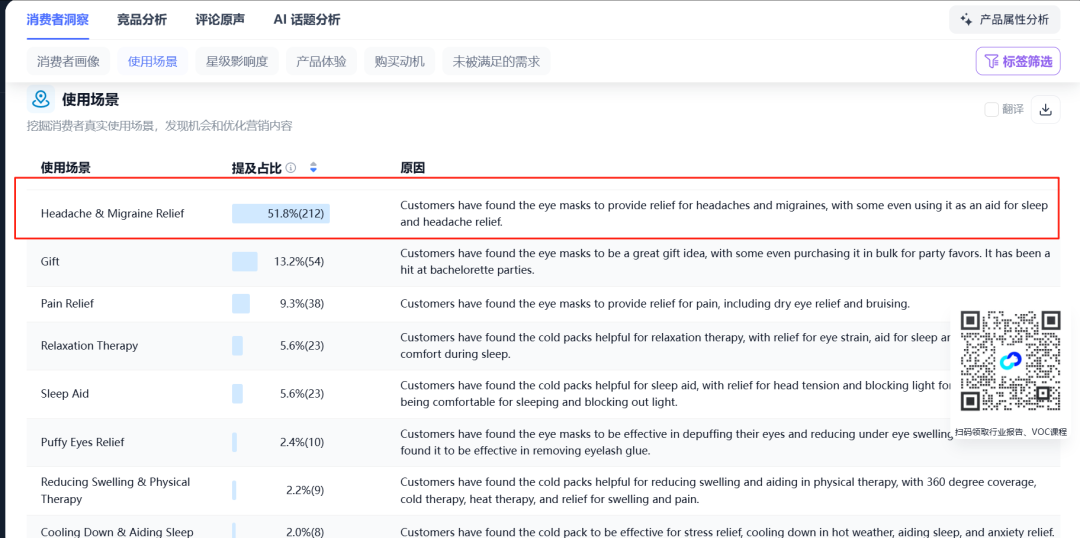Viewport: 1080px width, 538px height.
Task: Click the 标签筛选 filter button
Action: point(1018,61)
